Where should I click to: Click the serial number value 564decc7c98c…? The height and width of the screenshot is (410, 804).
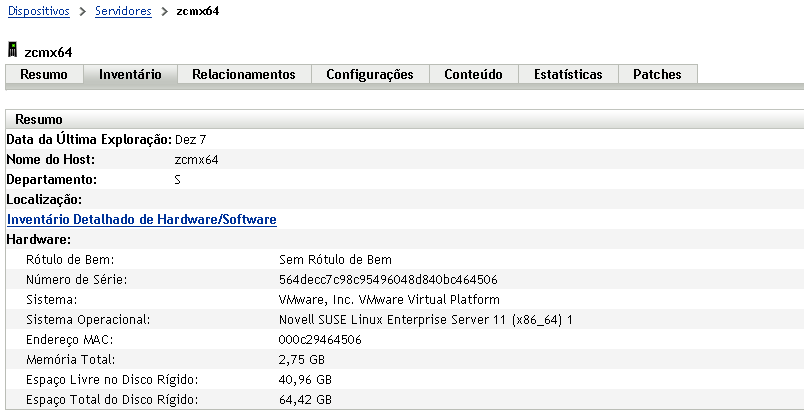(388, 279)
